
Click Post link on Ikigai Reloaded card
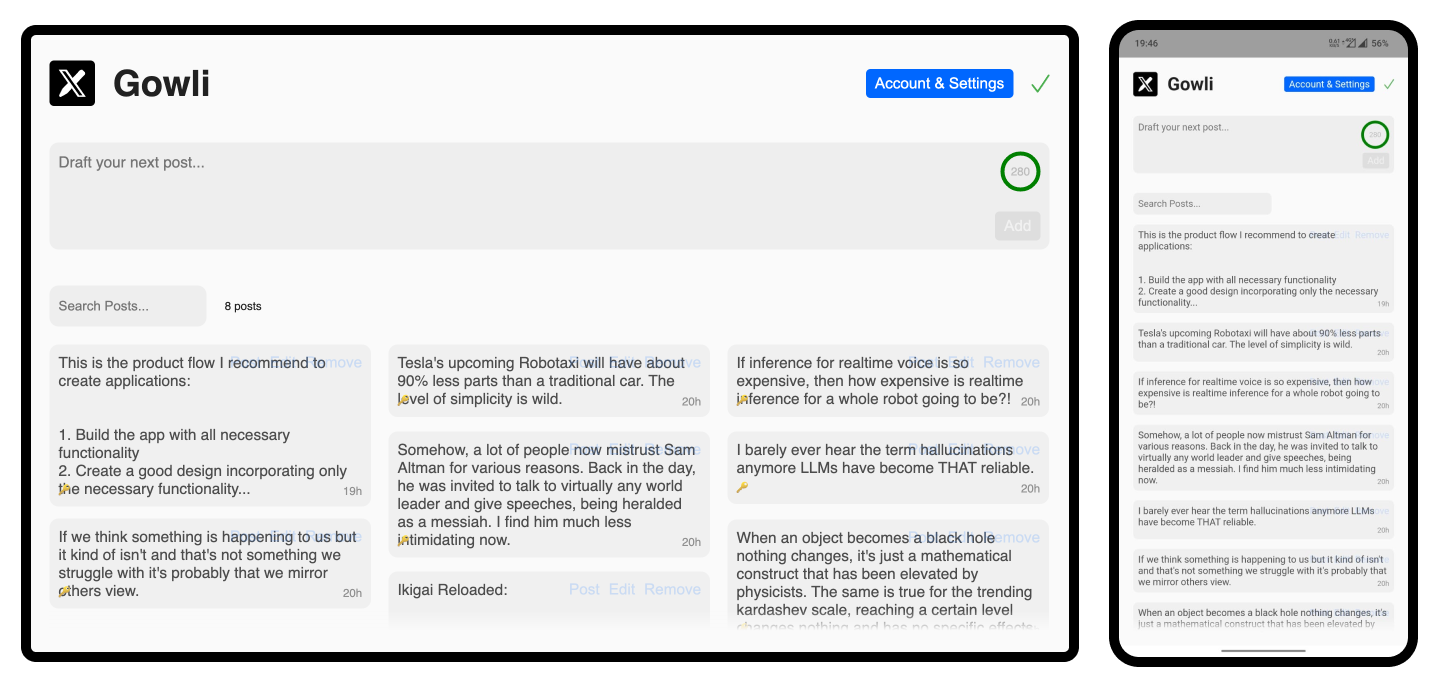(584, 590)
